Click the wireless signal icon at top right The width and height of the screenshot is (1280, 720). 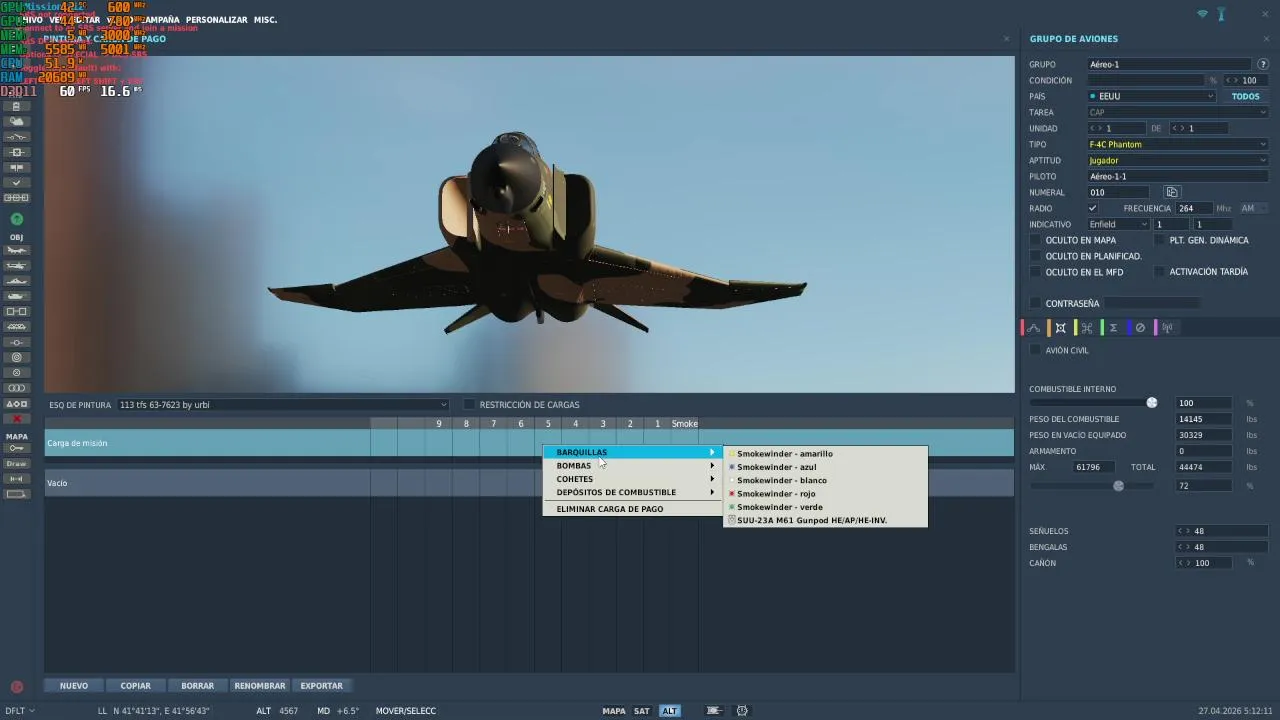[1202, 14]
